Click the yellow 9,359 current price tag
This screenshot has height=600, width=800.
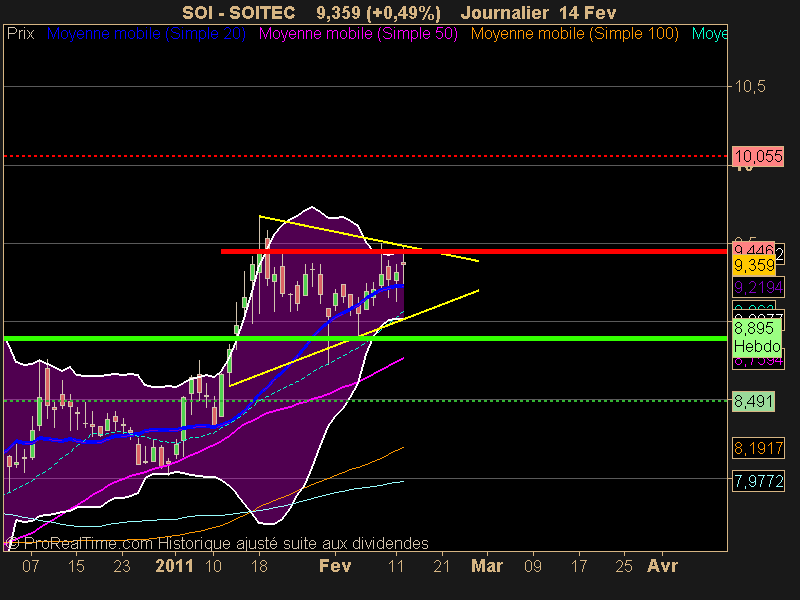[754, 265]
